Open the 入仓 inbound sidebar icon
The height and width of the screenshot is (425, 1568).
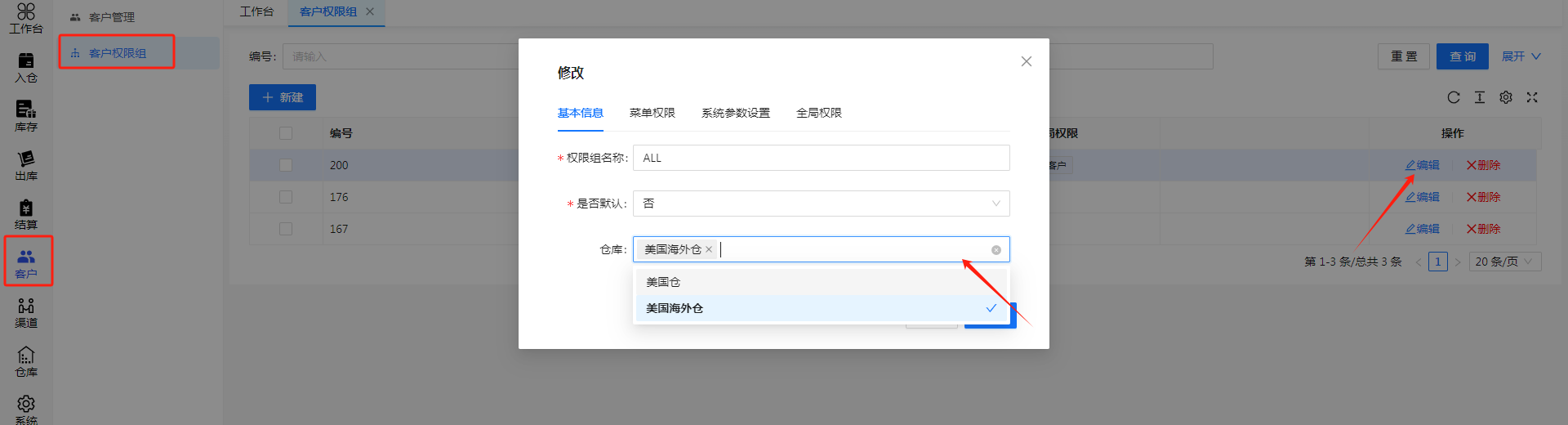tap(26, 67)
